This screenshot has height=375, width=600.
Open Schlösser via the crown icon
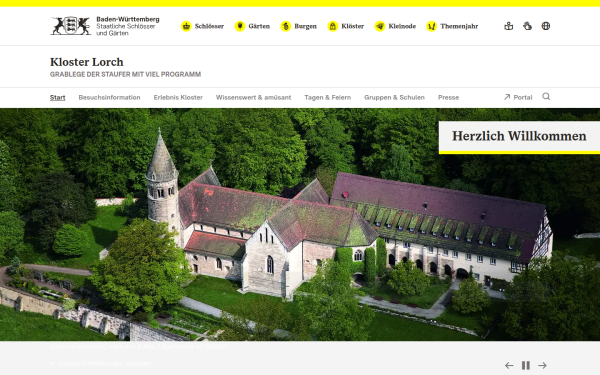[x=186, y=26]
